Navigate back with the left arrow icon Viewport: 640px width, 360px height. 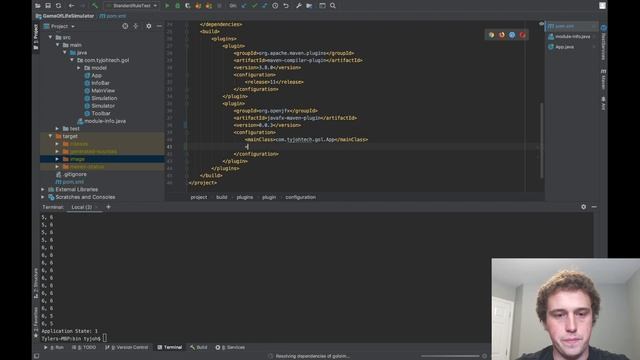pyautogui.click(x=71, y=6)
